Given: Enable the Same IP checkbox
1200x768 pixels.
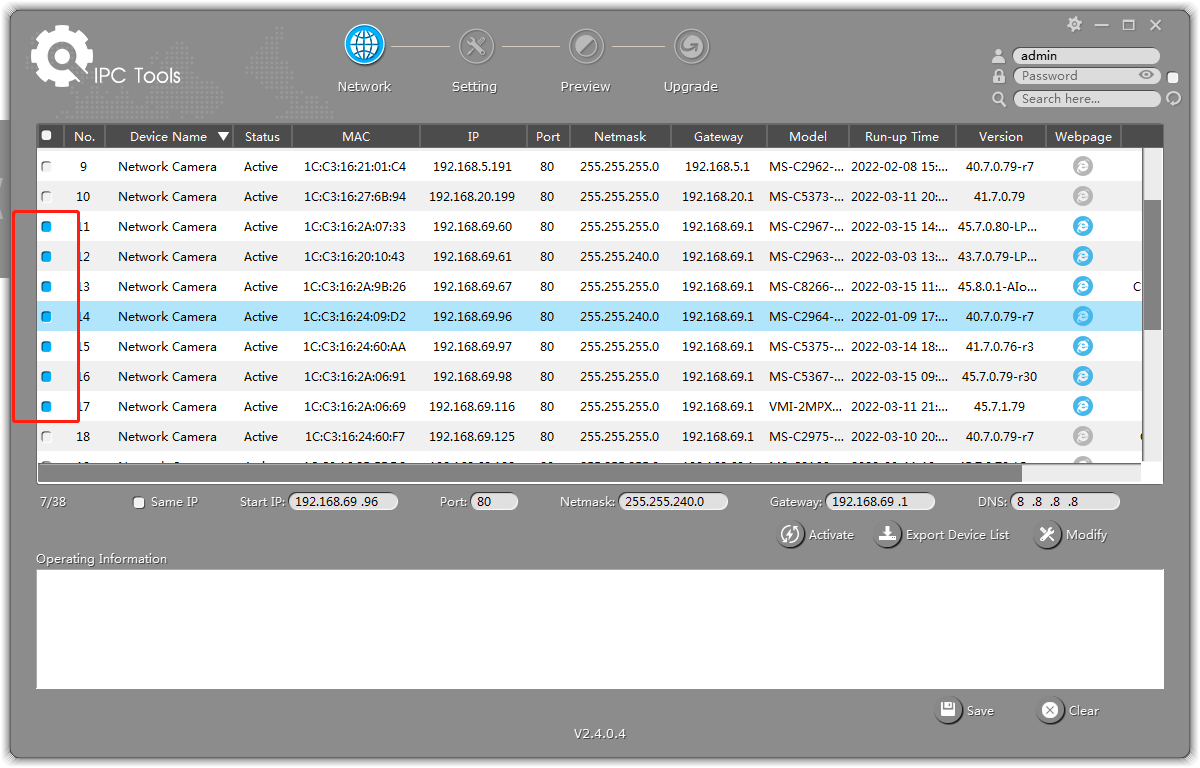Looking at the screenshot, I should 139,503.
